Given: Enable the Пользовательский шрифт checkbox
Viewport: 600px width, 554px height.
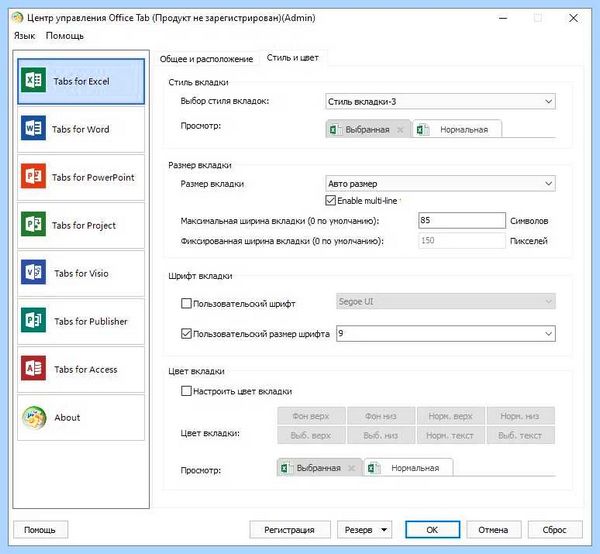Looking at the screenshot, I should click(186, 303).
